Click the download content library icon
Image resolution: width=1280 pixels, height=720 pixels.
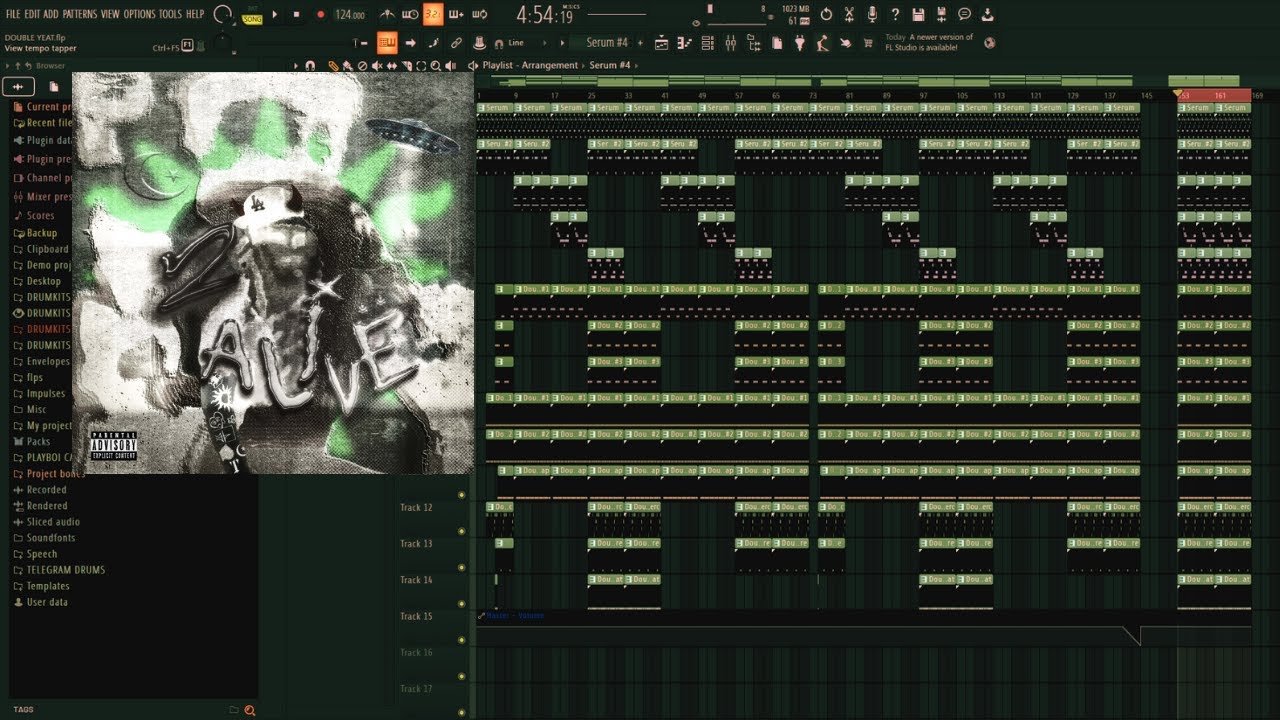(x=988, y=14)
